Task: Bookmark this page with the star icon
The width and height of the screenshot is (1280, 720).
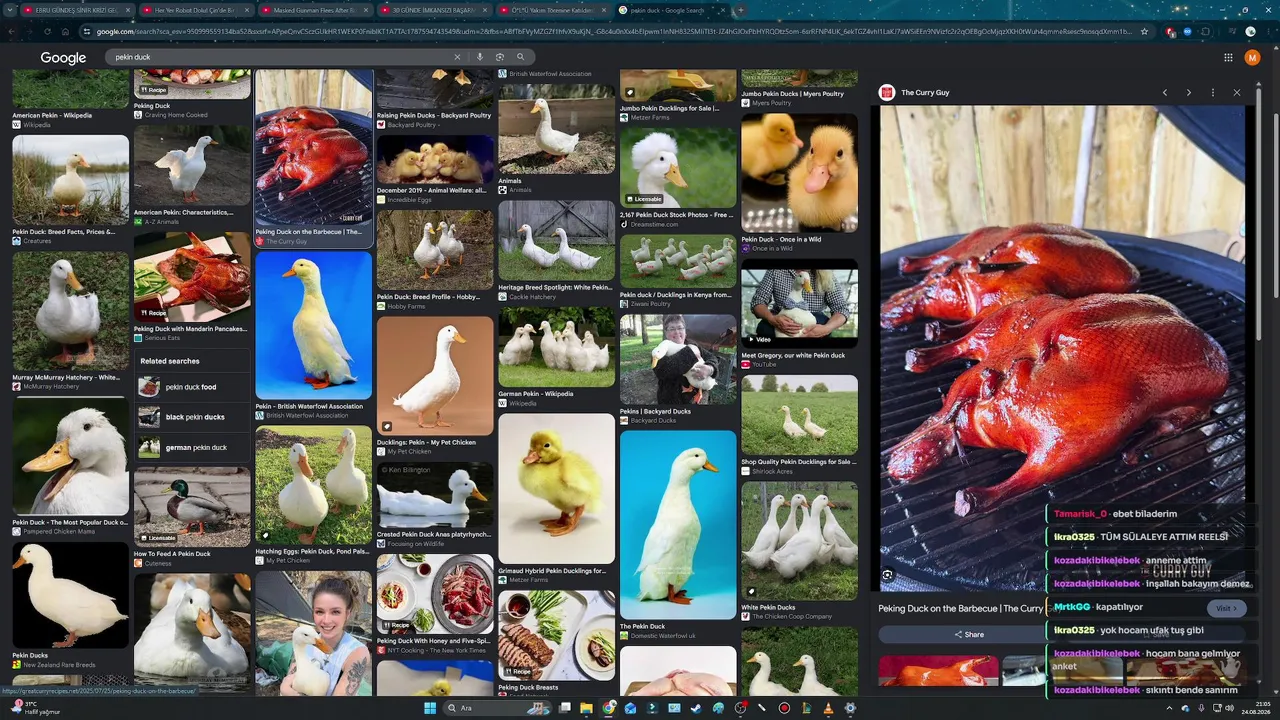Action: [1145, 31]
